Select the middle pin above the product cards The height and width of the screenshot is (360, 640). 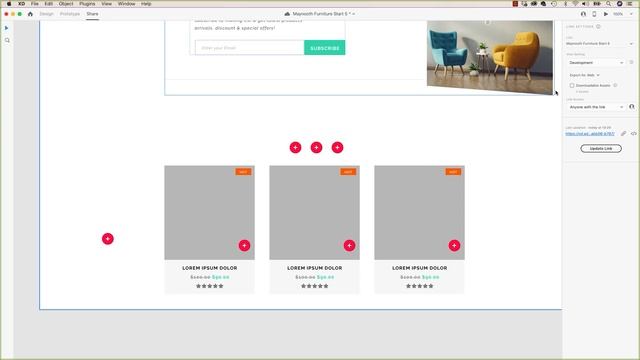(x=316, y=147)
